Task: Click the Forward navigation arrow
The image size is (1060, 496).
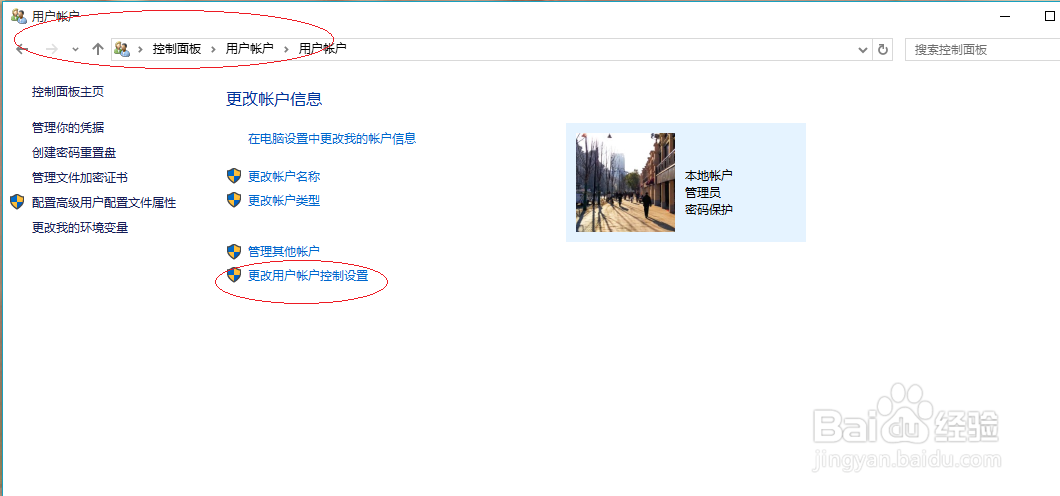Action: pyautogui.click(x=52, y=49)
